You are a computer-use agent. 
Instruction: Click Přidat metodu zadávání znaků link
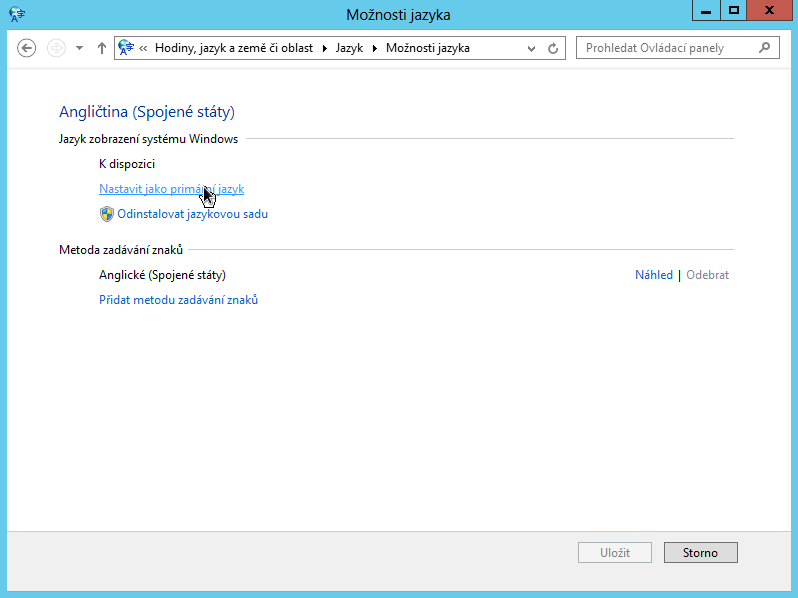coord(178,300)
